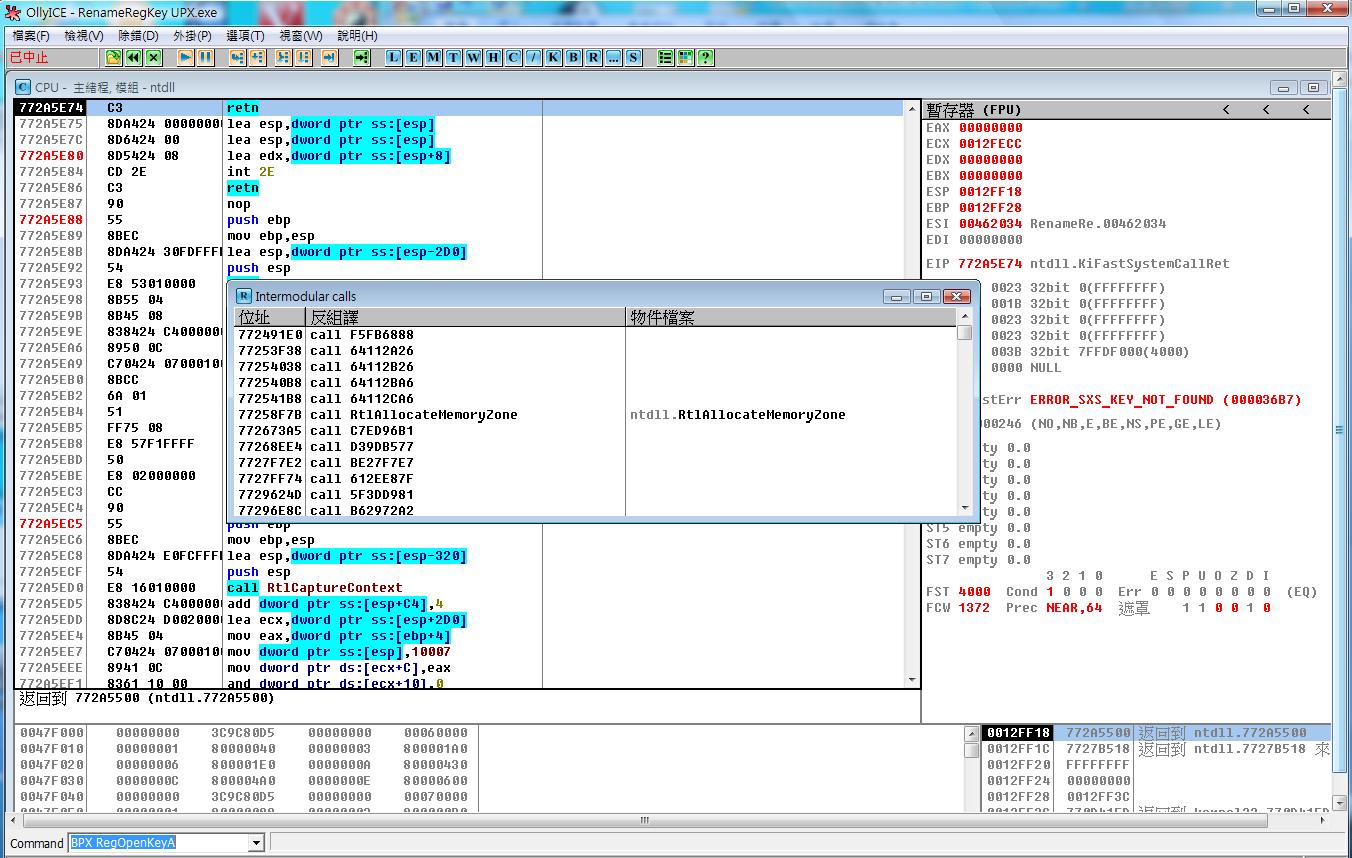Show Run trace with the ellipsis icon
This screenshot has width=1352, height=858.
click(614, 58)
